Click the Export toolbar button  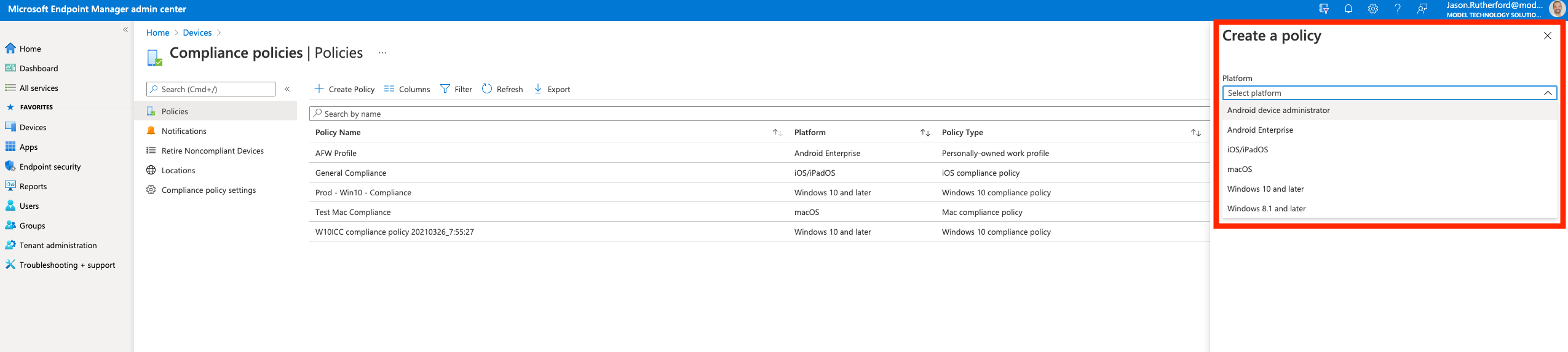pos(552,89)
